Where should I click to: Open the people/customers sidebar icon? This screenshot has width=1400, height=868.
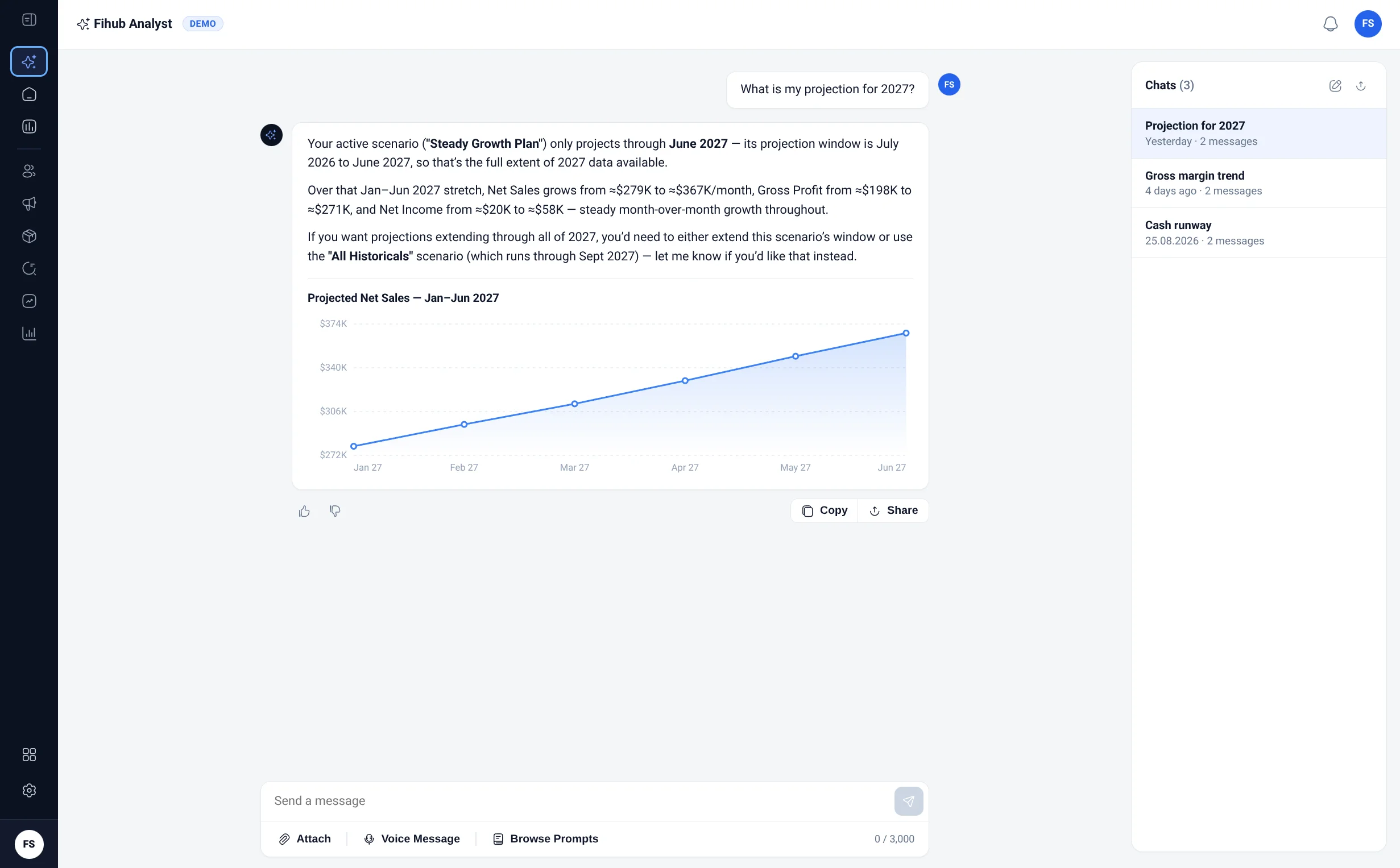(x=28, y=171)
